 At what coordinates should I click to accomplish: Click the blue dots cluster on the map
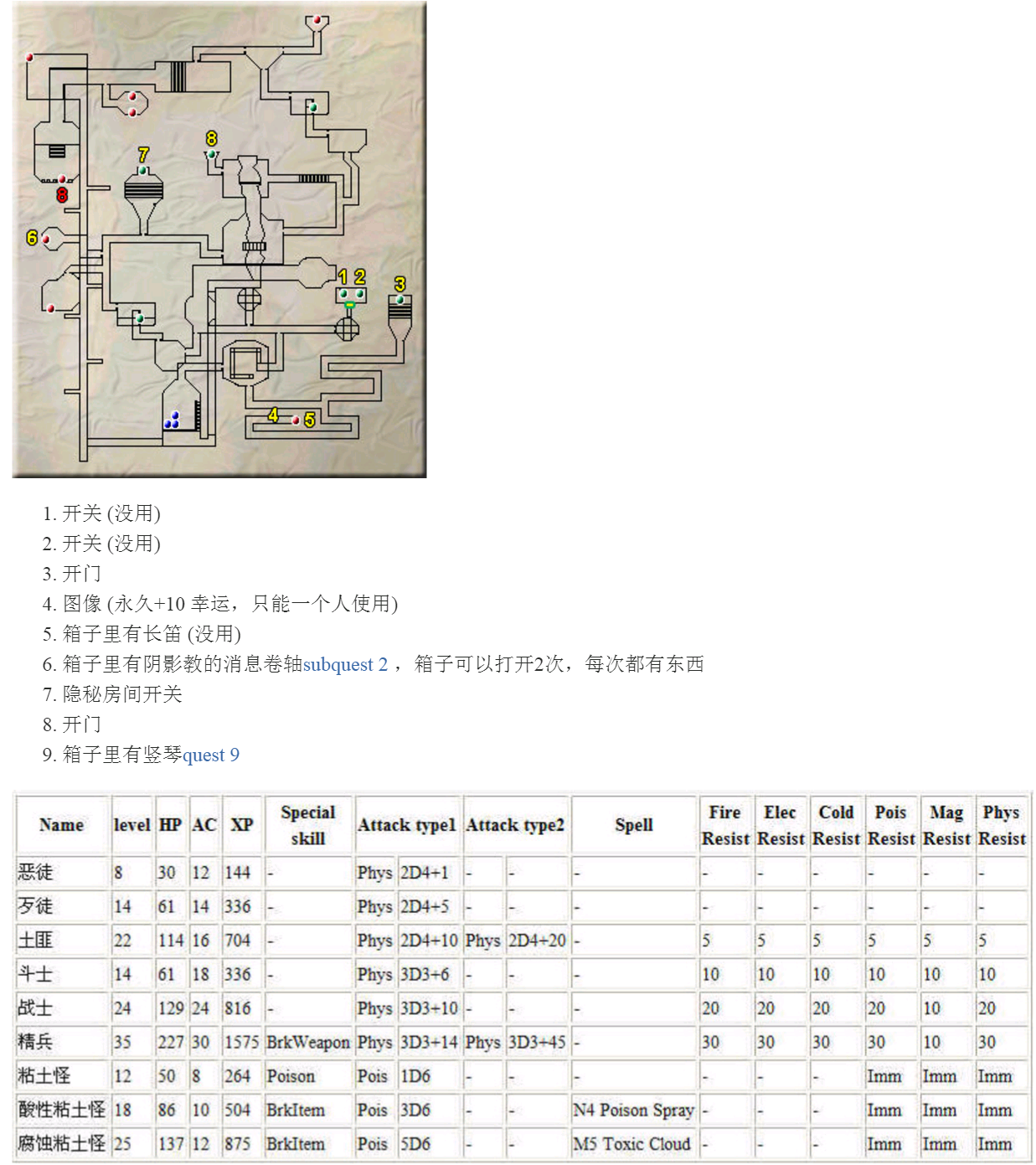pyautogui.click(x=173, y=420)
